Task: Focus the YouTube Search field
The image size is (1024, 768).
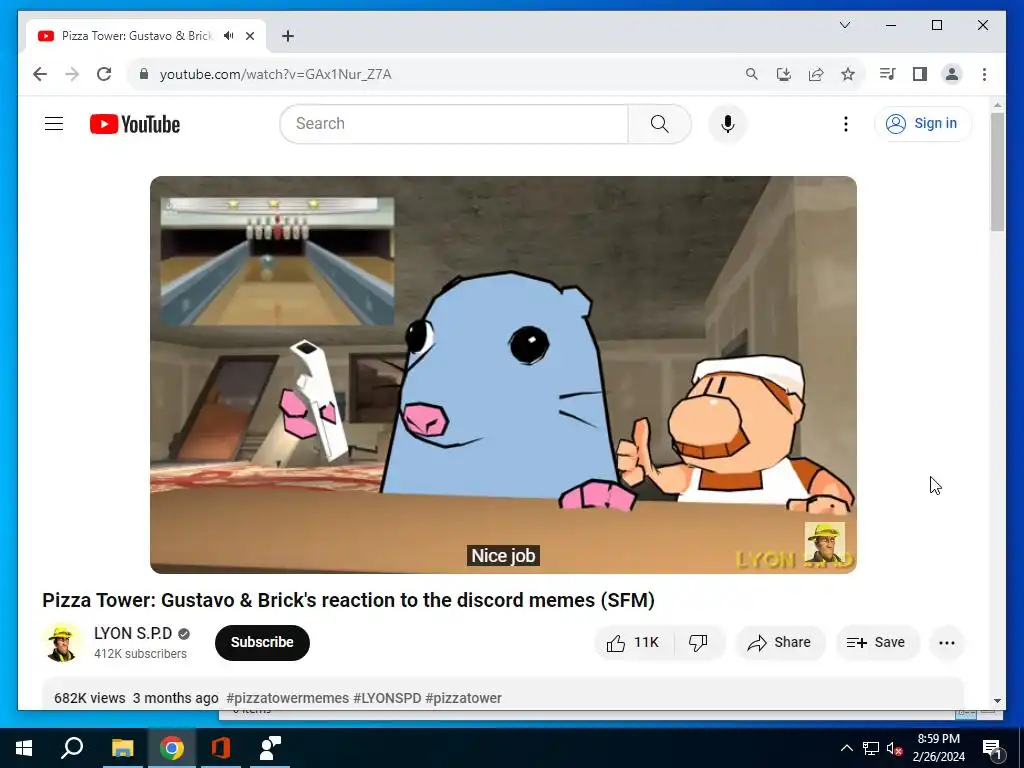Action: 454,123
